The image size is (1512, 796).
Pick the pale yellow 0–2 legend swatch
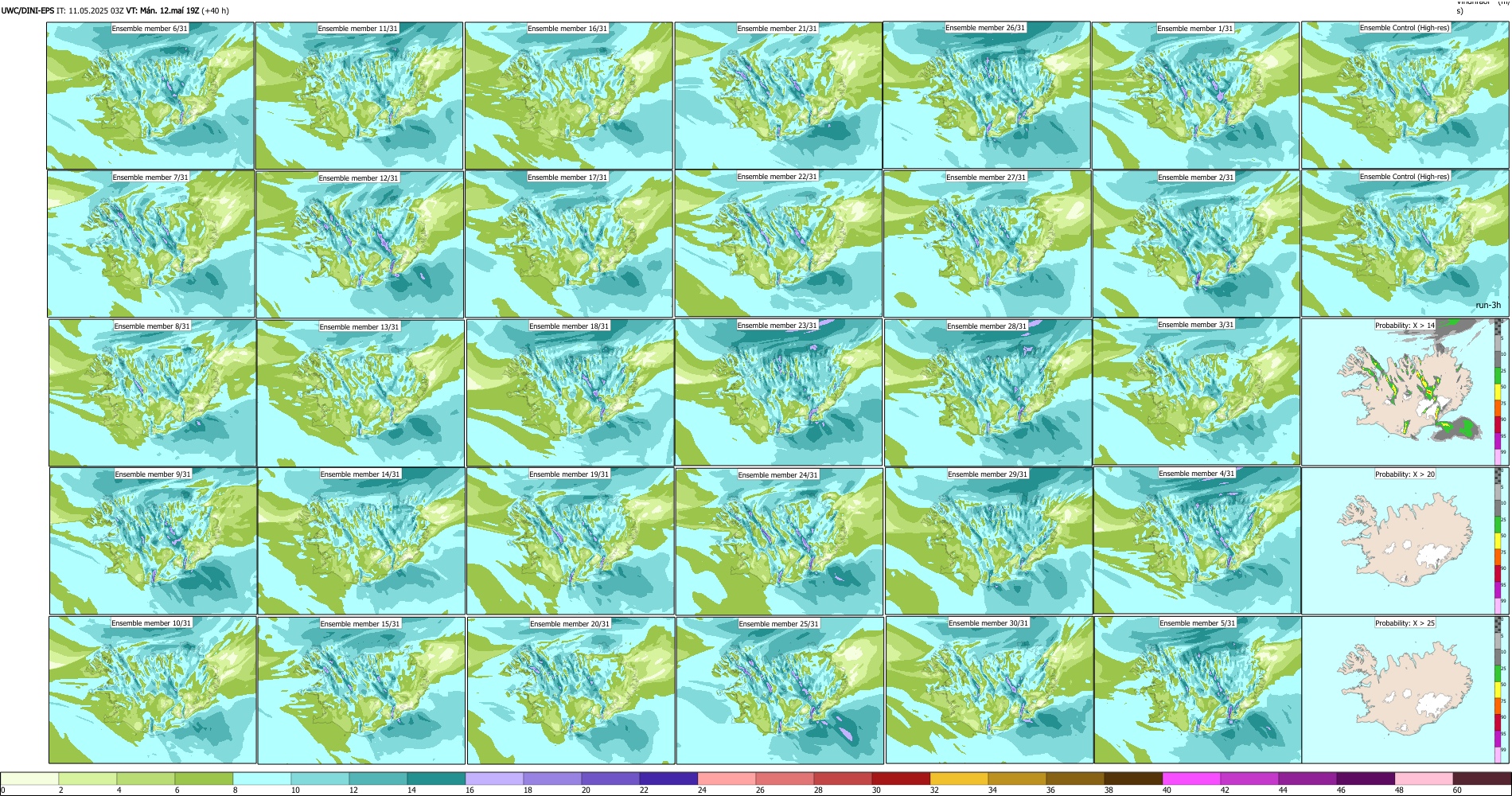(x=29, y=778)
